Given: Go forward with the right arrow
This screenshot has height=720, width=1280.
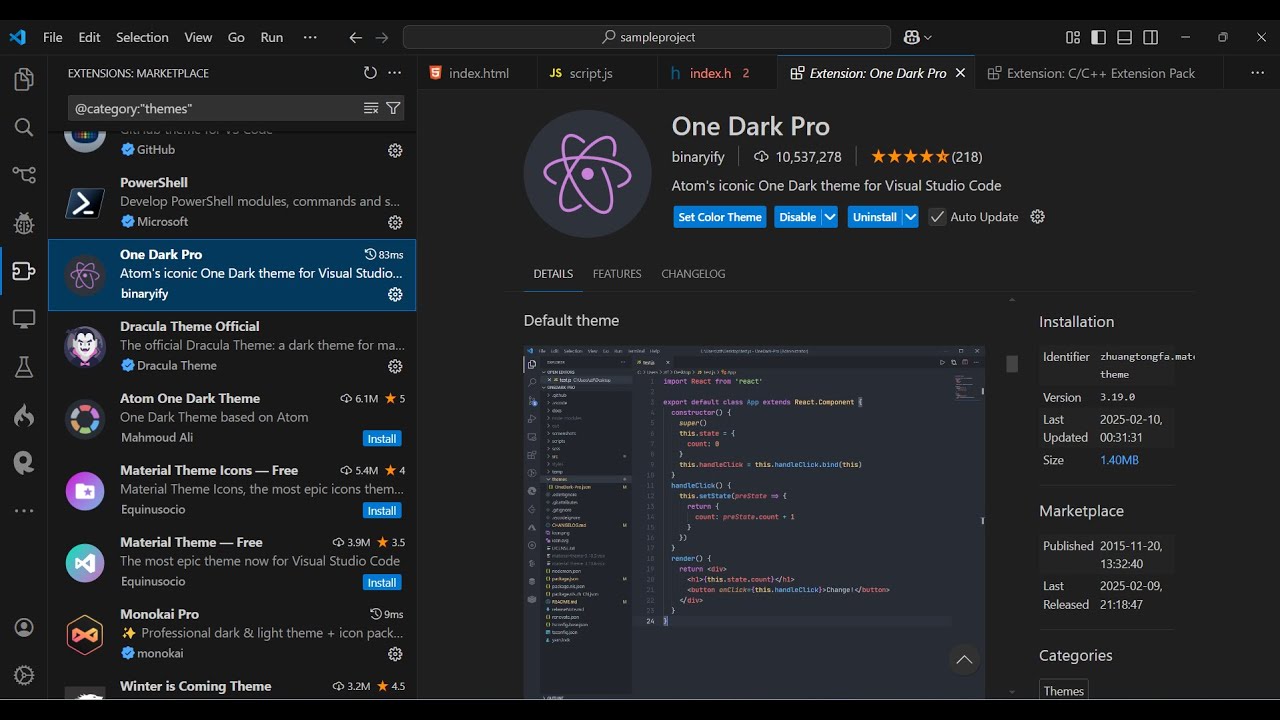Looking at the screenshot, I should coord(381,37).
